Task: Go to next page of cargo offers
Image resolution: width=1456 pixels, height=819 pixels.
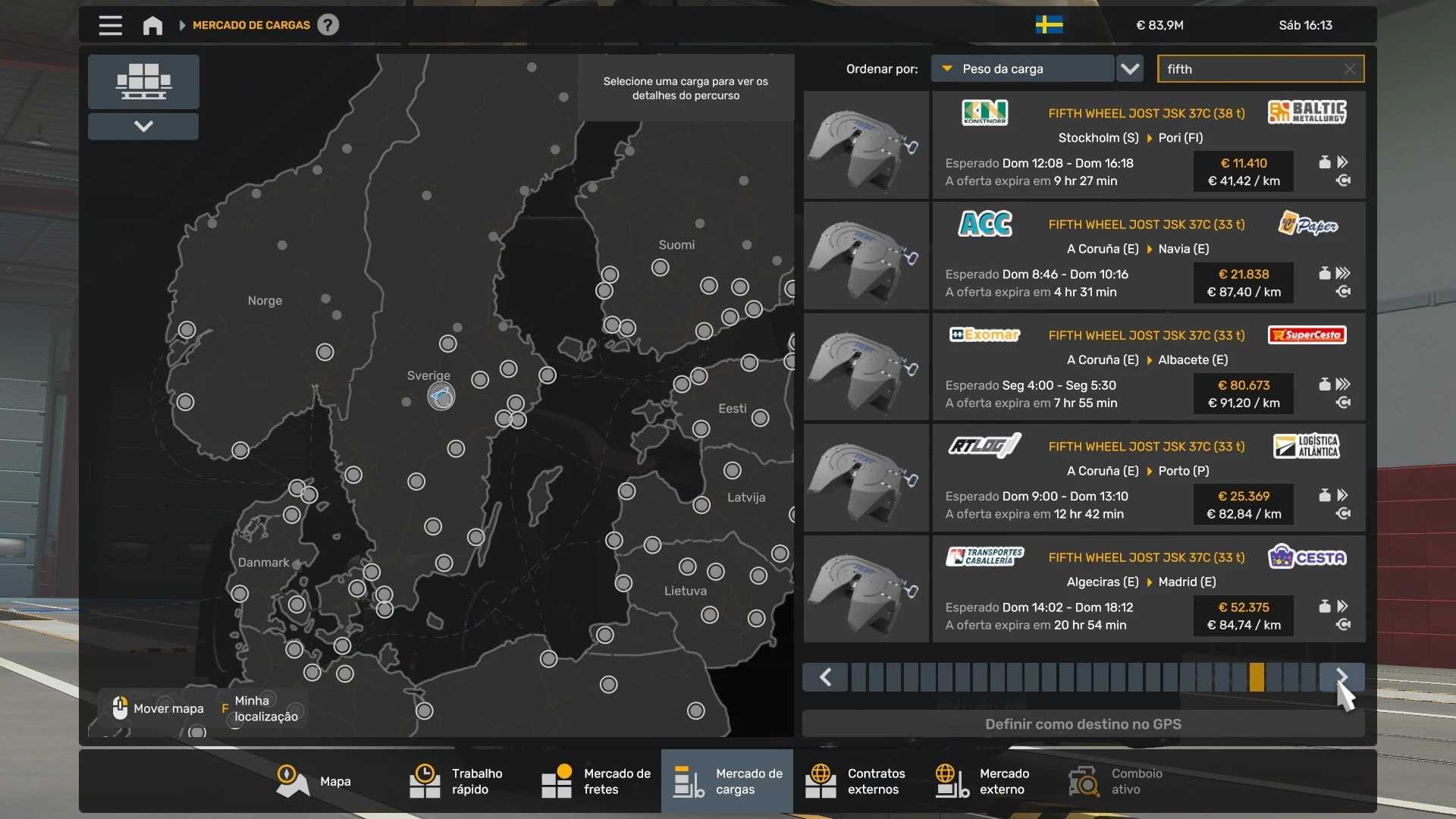Action: pyautogui.click(x=1341, y=676)
